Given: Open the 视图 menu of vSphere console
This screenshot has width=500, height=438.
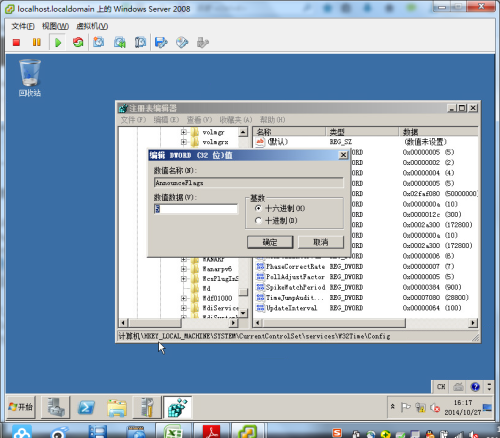Looking at the screenshot, I should (55, 26).
